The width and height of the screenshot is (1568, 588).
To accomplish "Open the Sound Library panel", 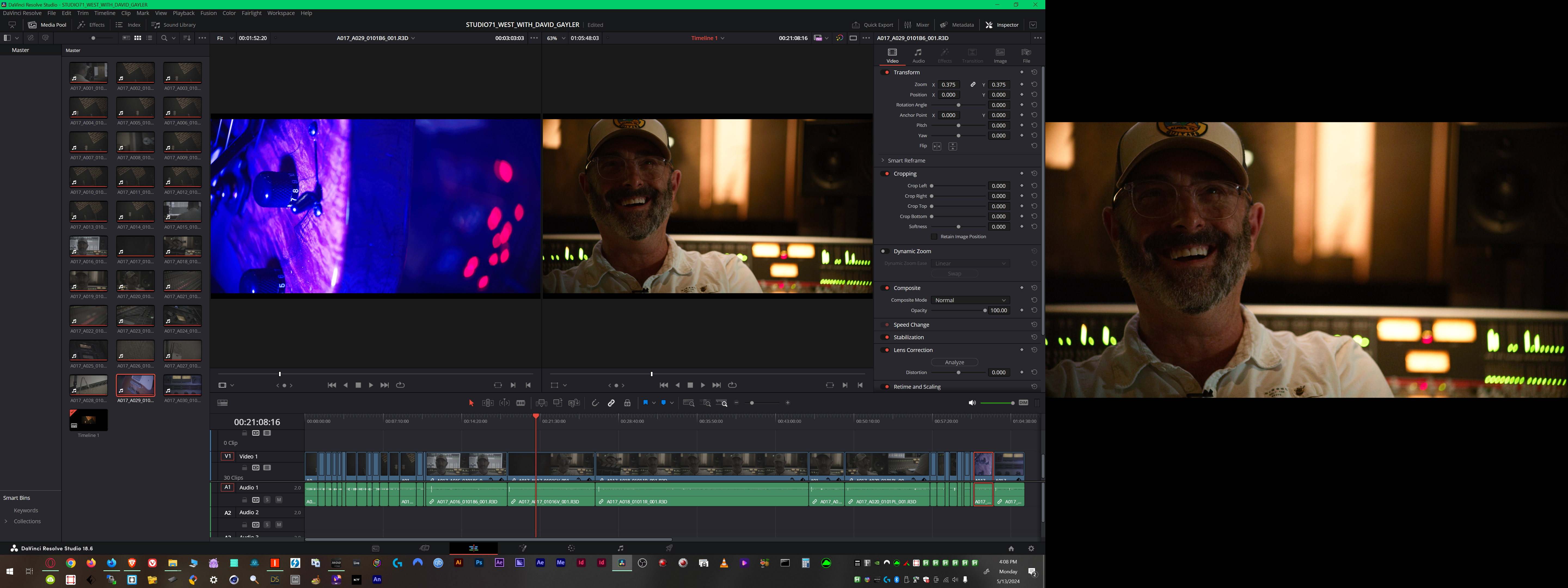I will [173, 25].
